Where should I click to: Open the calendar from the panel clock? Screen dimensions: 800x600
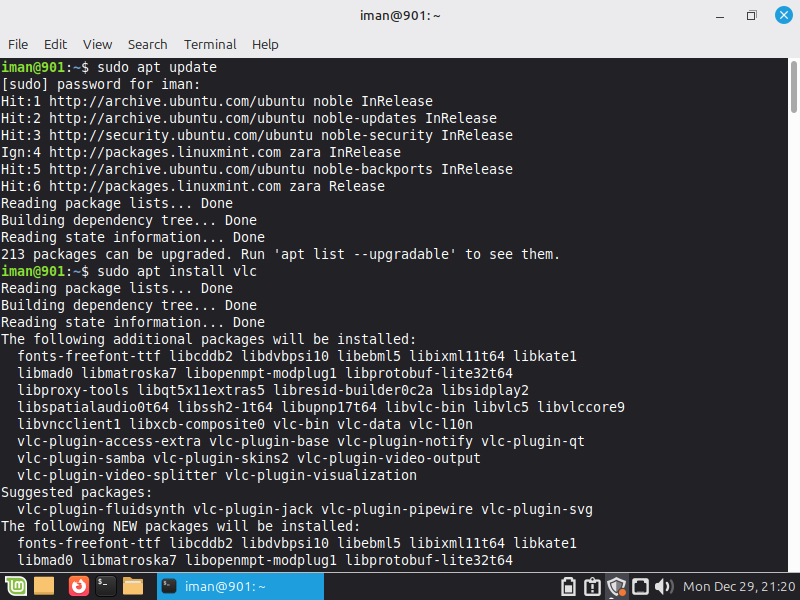(x=738, y=586)
